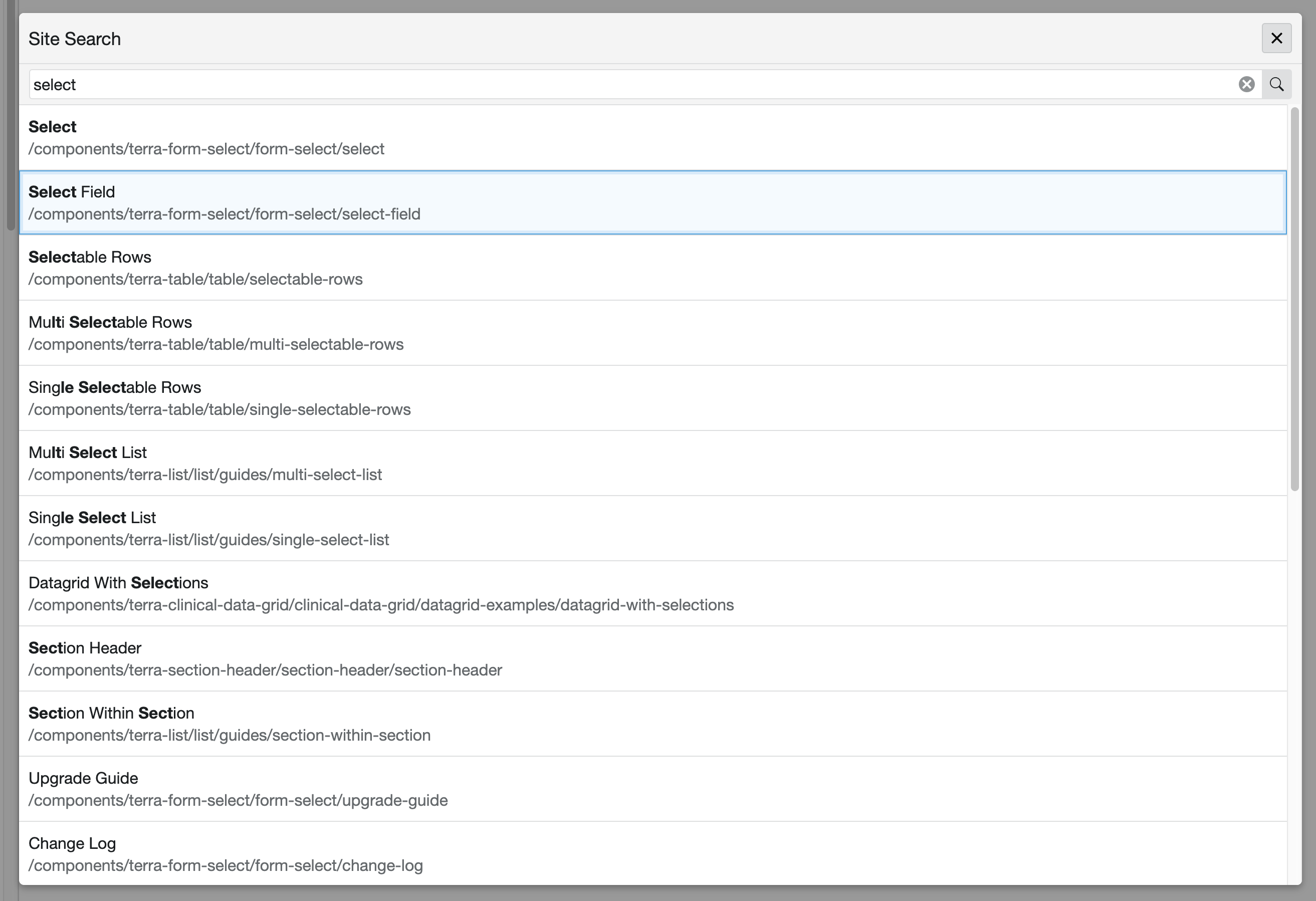Click the word 'select' in the search box

pyautogui.click(x=55, y=84)
